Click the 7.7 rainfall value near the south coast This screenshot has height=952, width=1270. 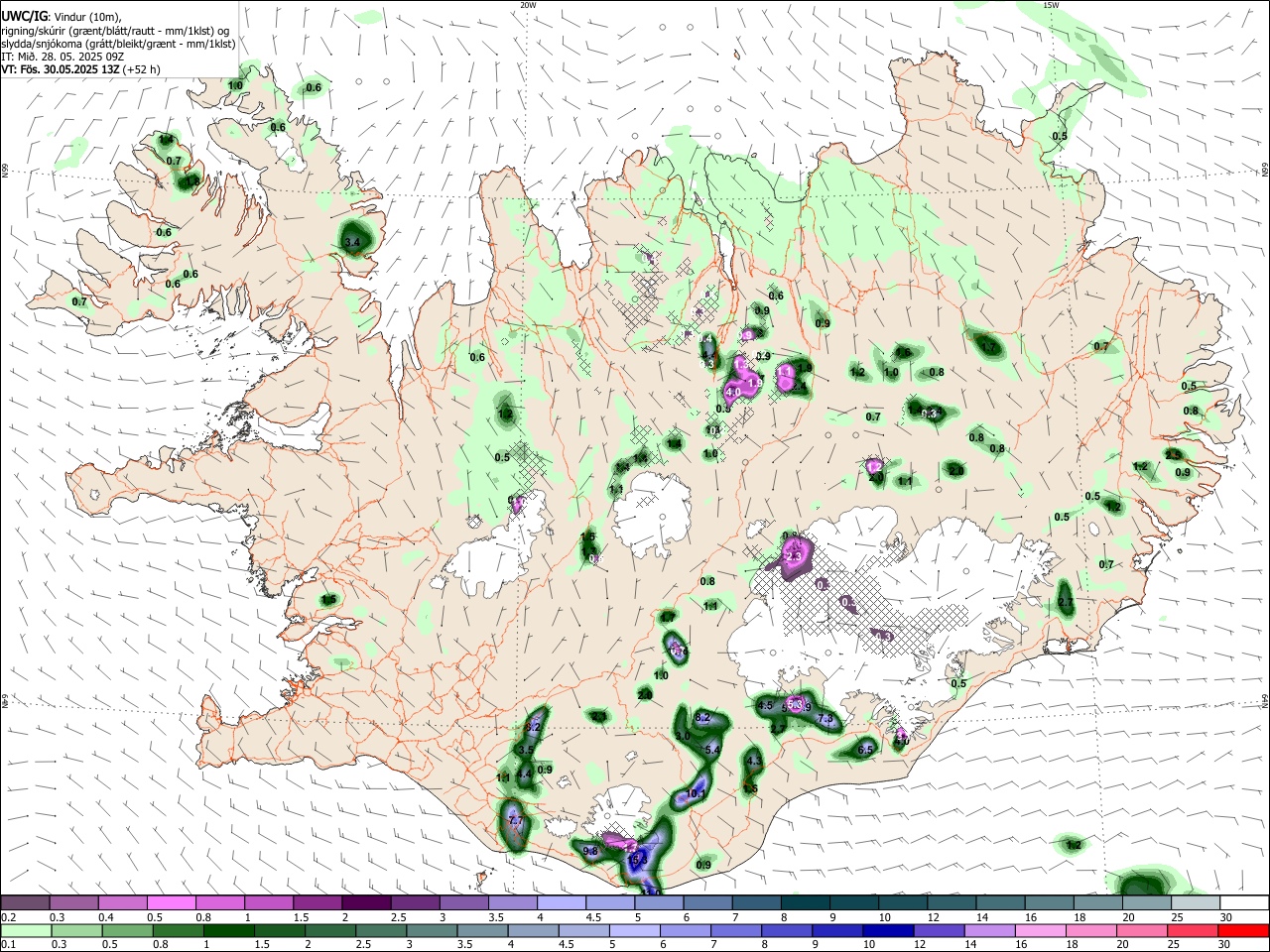point(515,821)
